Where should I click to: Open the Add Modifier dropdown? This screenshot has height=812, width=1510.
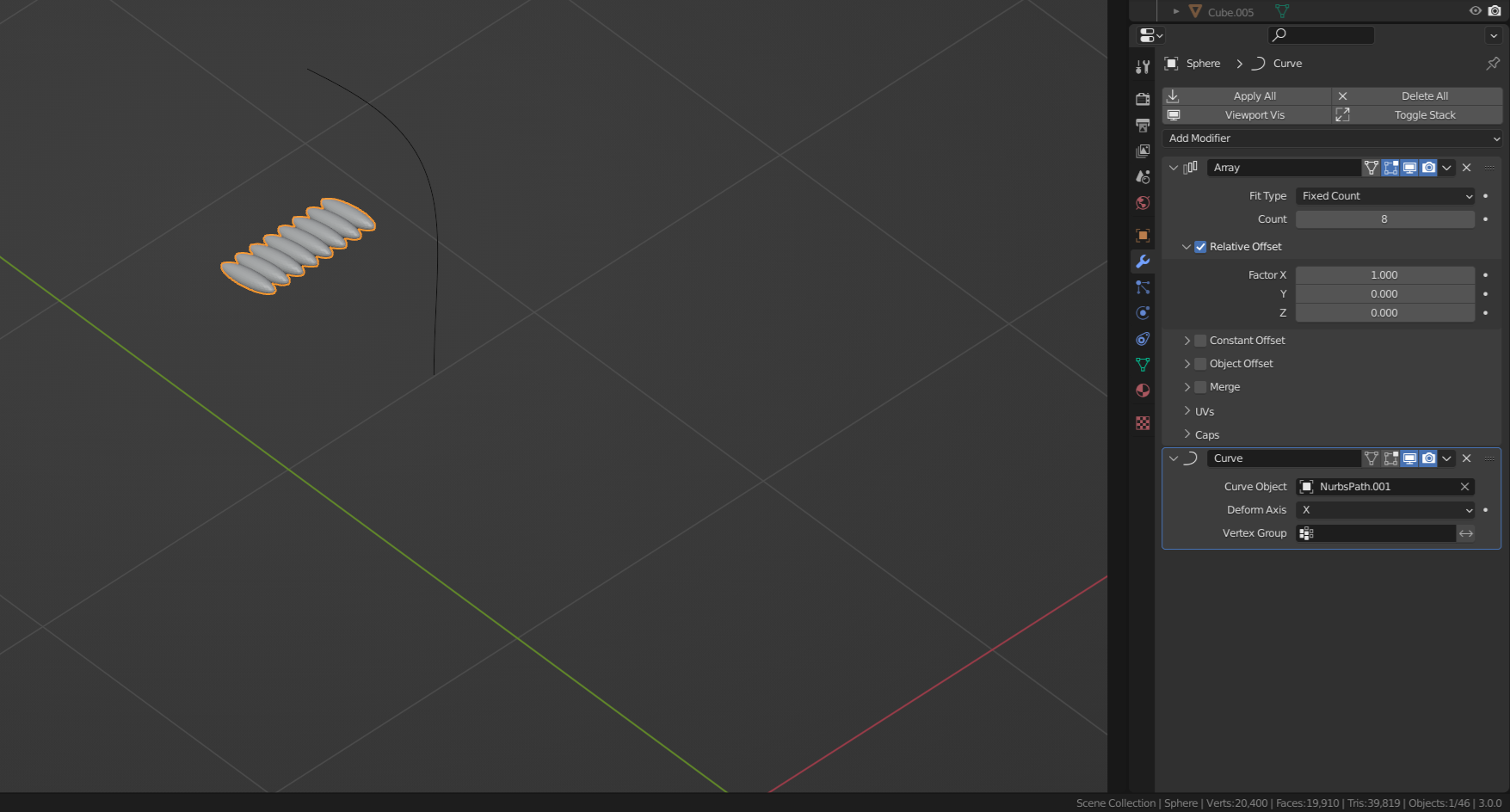1332,138
